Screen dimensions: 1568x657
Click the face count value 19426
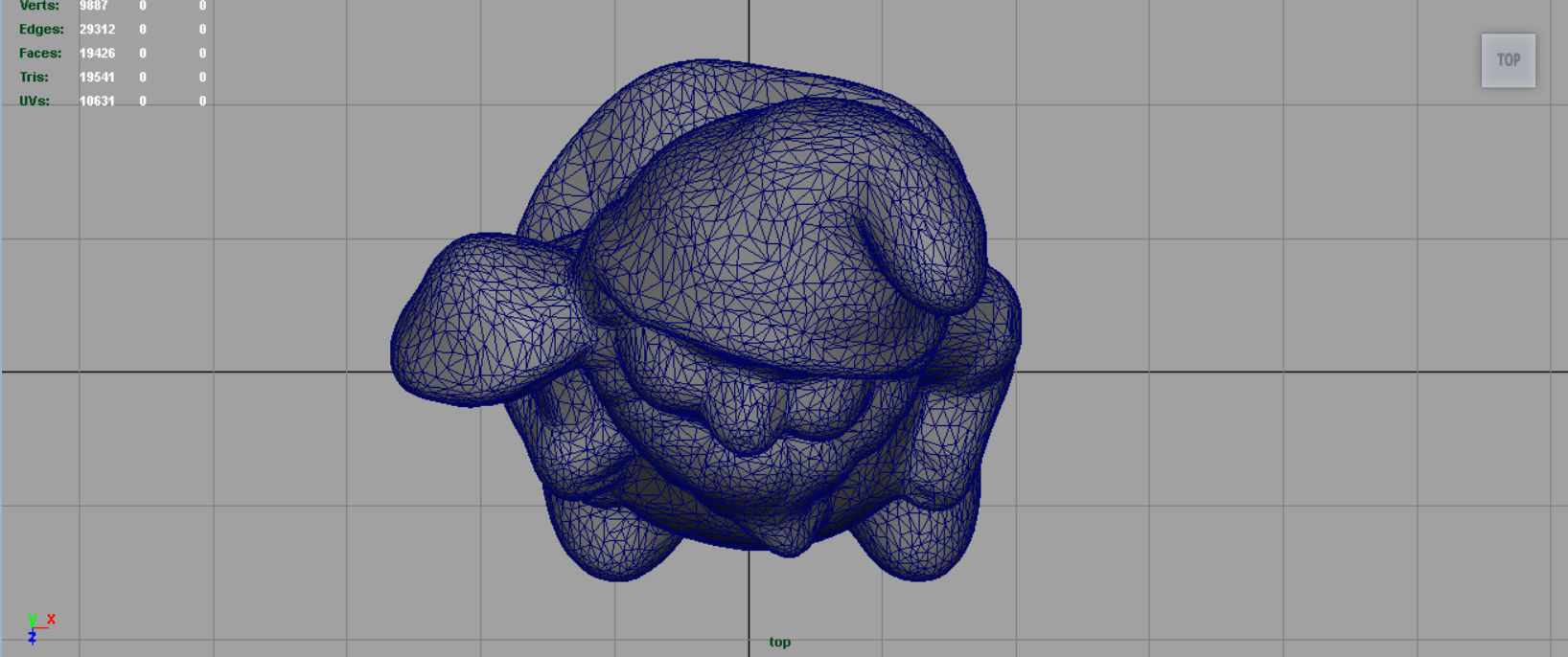click(97, 54)
